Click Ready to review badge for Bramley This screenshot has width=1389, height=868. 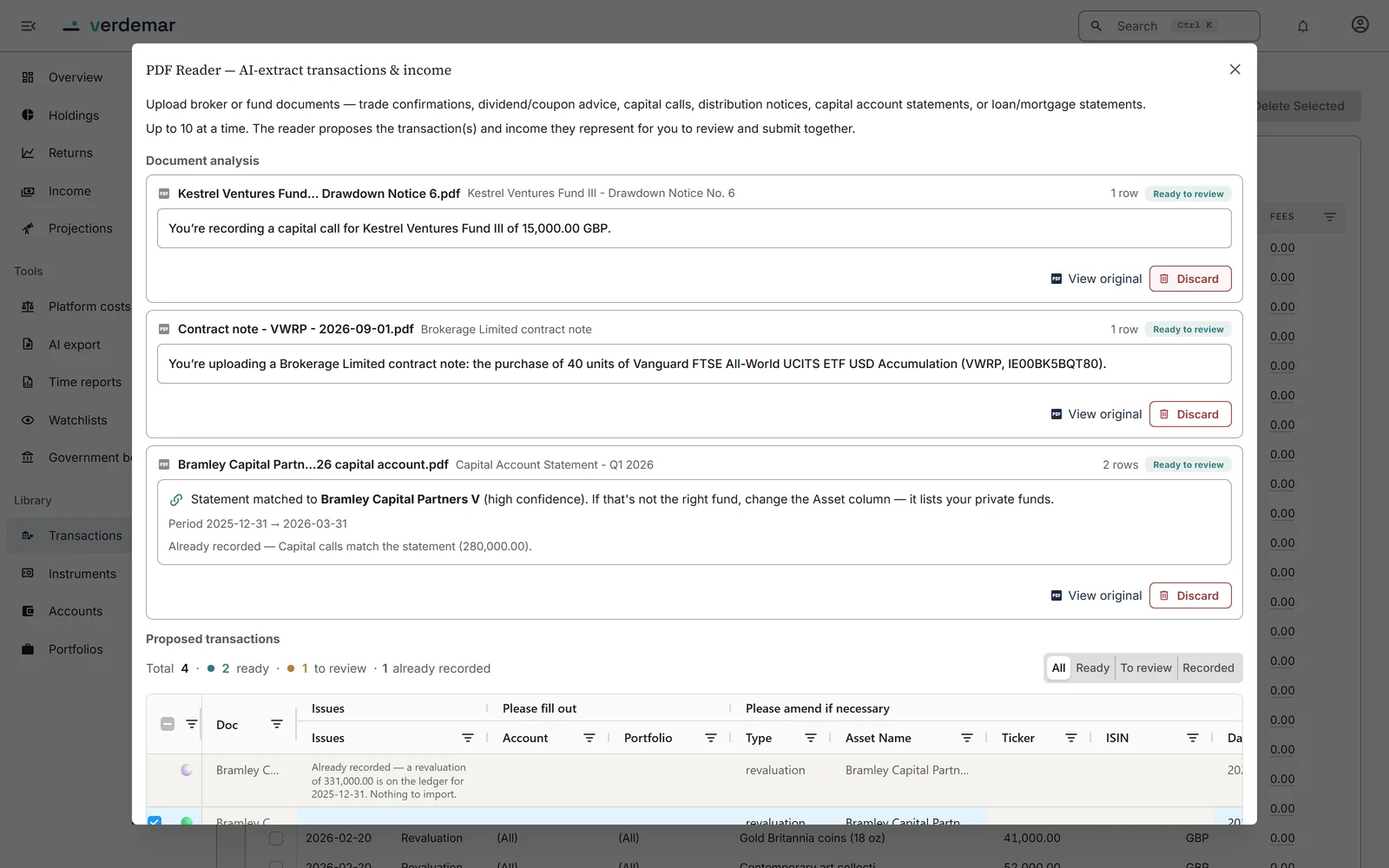1188,464
